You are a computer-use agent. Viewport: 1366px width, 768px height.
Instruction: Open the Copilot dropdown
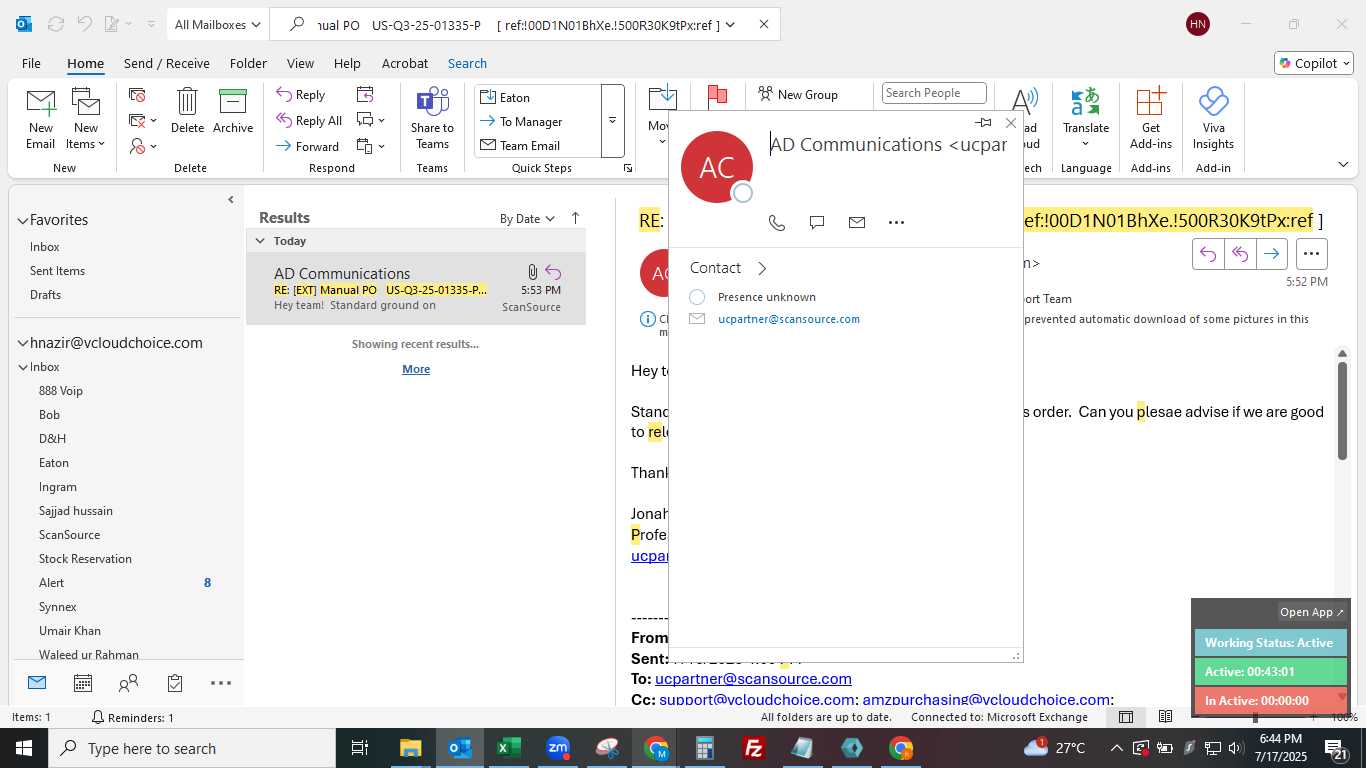[x=1314, y=63]
